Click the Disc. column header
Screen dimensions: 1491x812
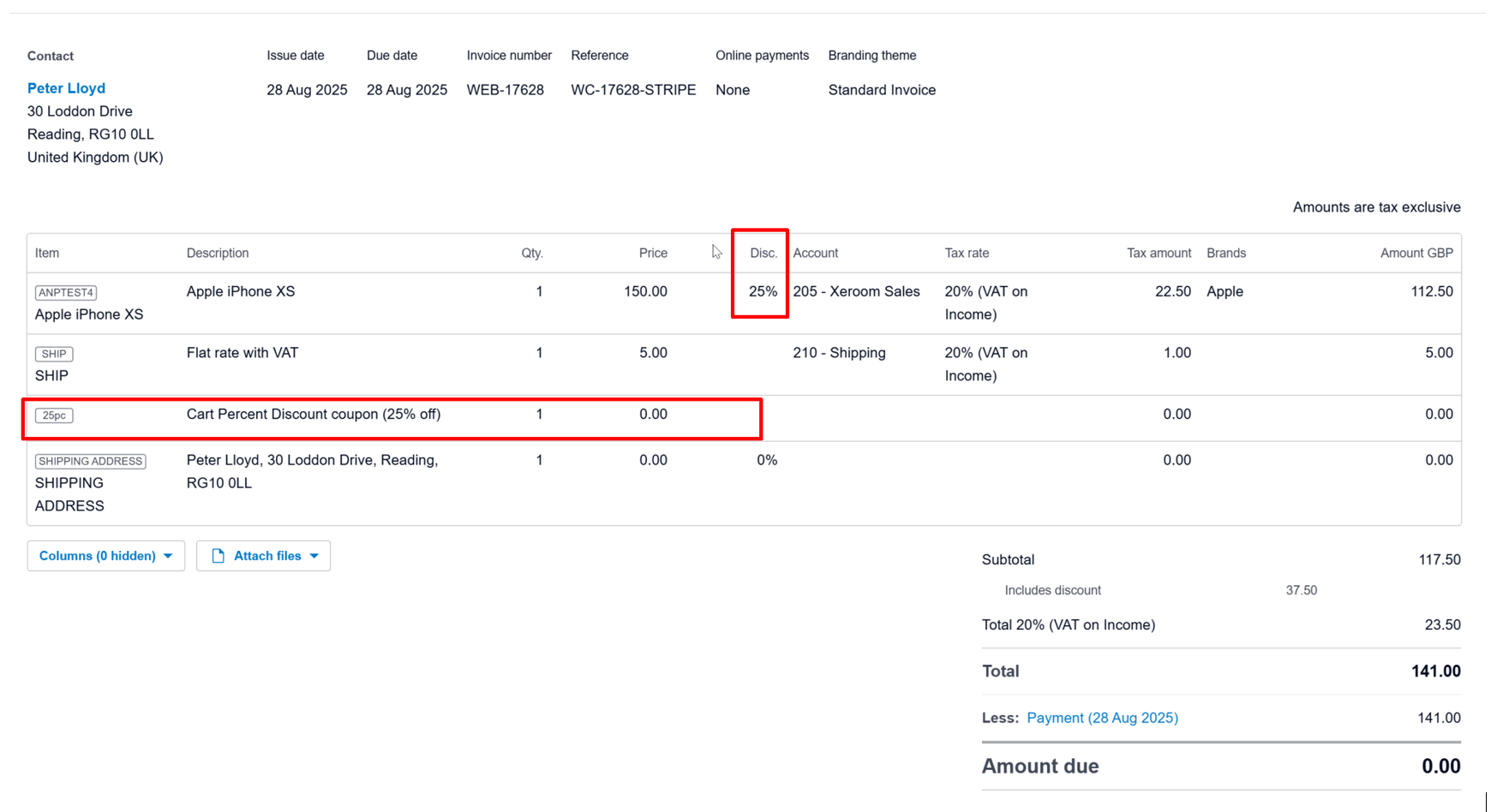click(x=763, y=254)
